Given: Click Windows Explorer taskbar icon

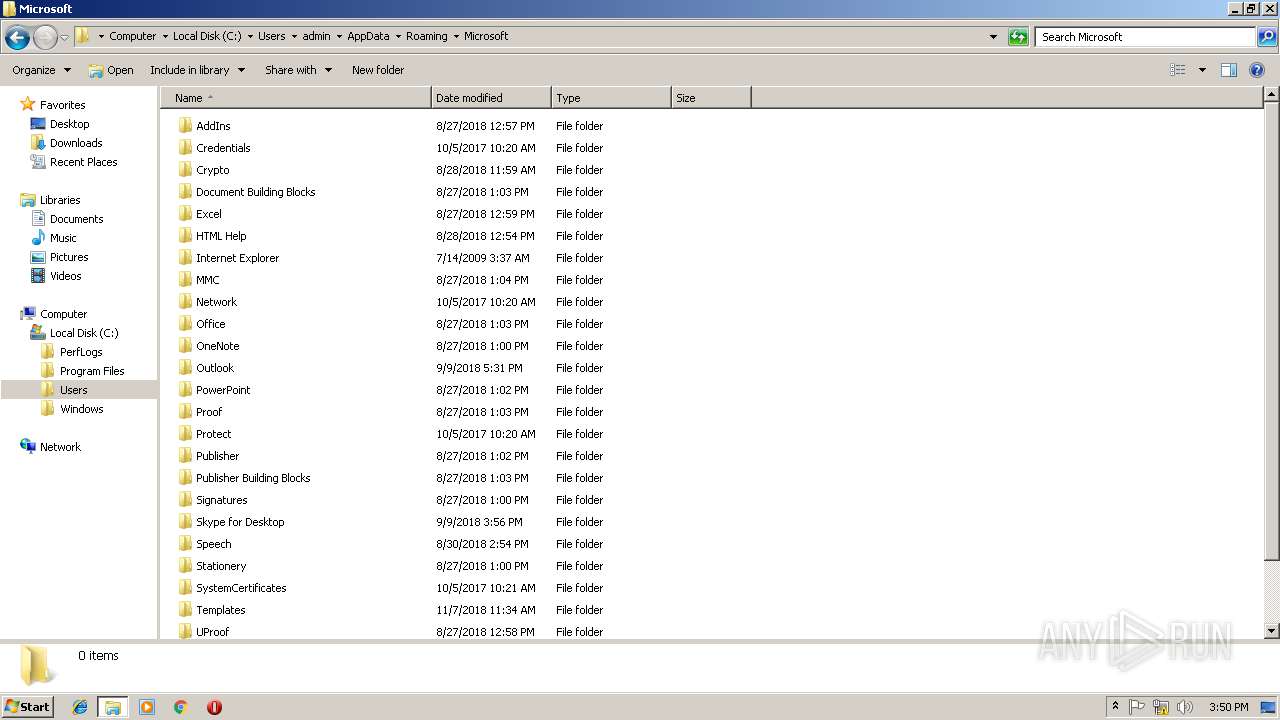Looking at the screenshot, I should [x=113, y=707].
